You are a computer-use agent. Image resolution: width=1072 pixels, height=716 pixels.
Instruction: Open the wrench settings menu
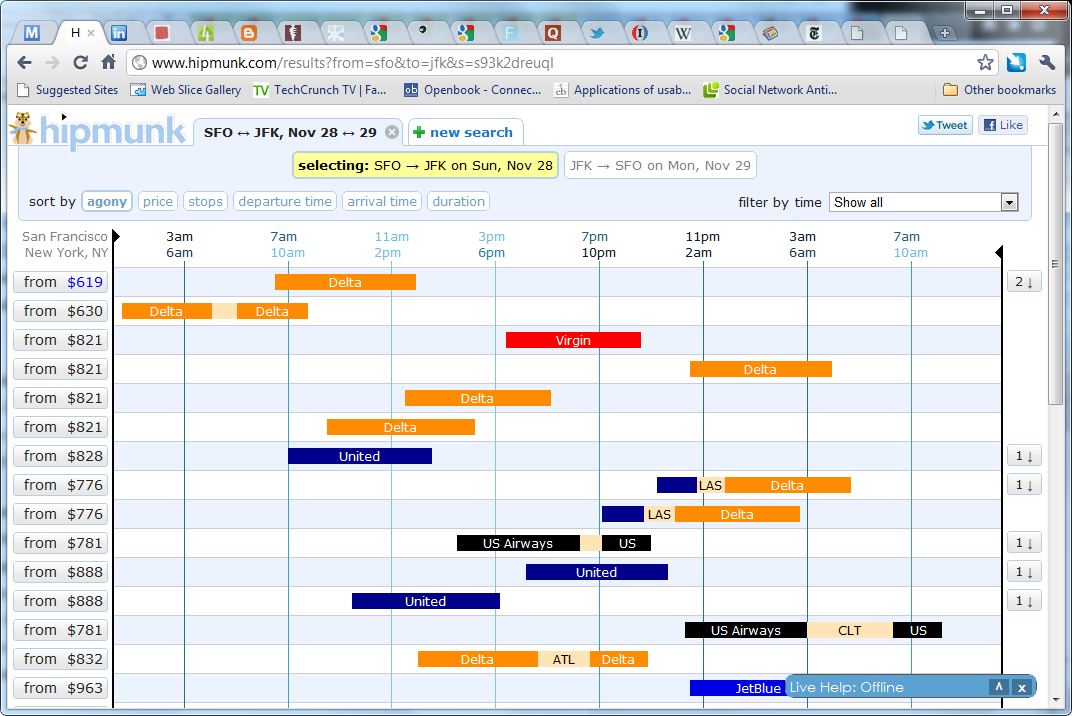[x=1047, y=63]
